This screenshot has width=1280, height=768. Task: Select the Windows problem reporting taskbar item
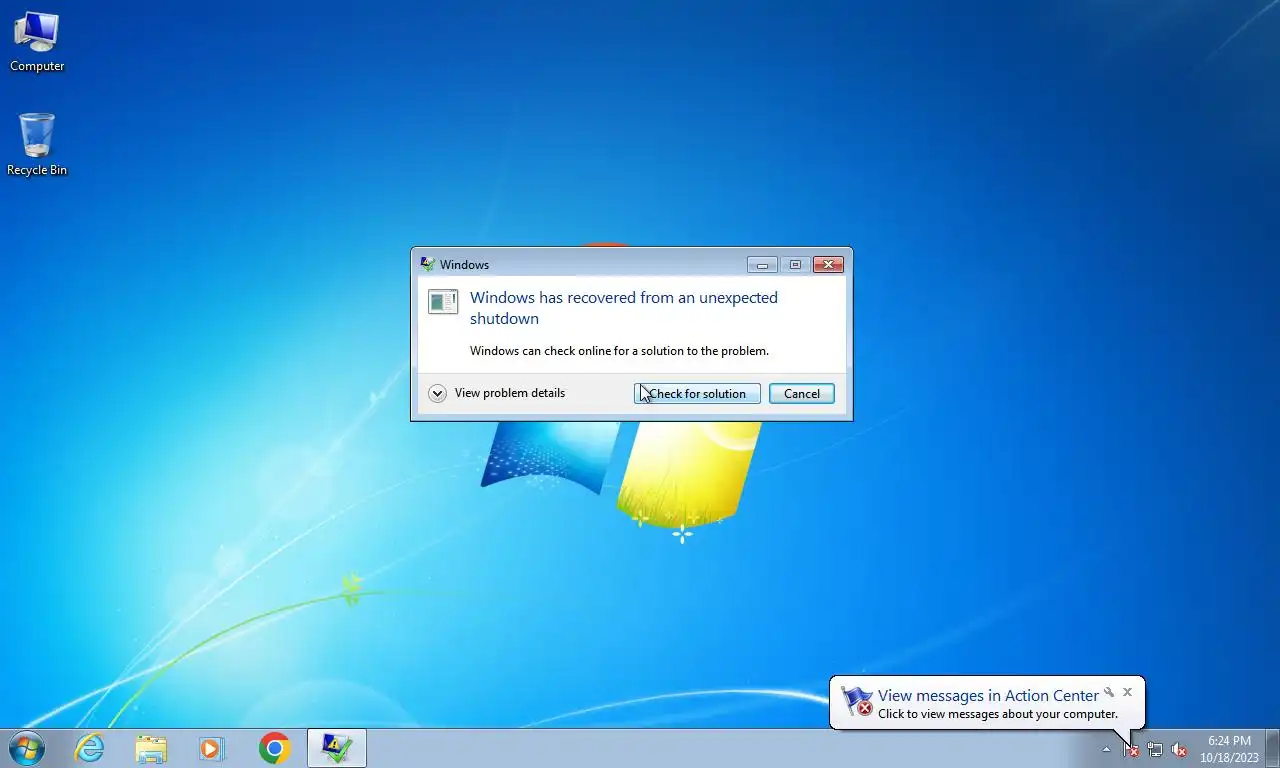tap(337, 748)
